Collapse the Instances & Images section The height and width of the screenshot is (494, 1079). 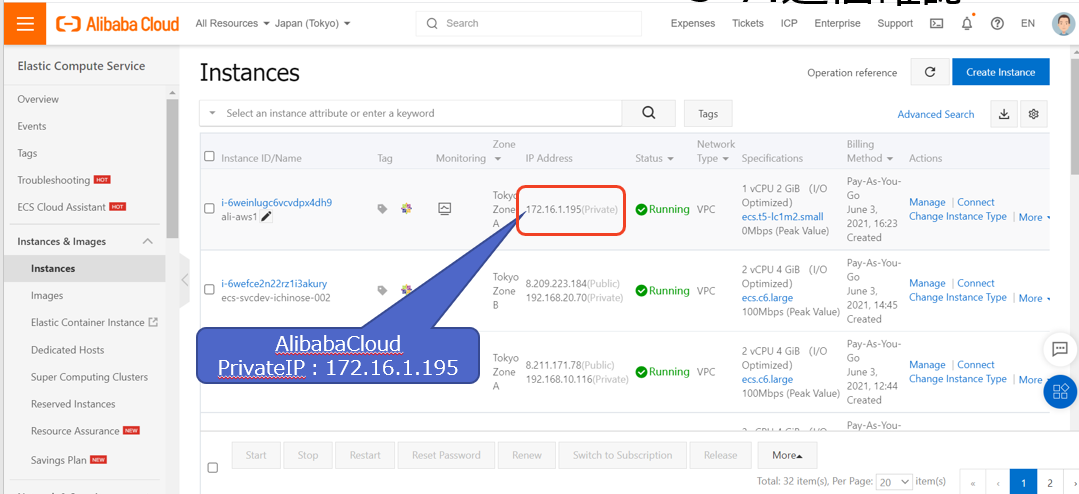147,241
